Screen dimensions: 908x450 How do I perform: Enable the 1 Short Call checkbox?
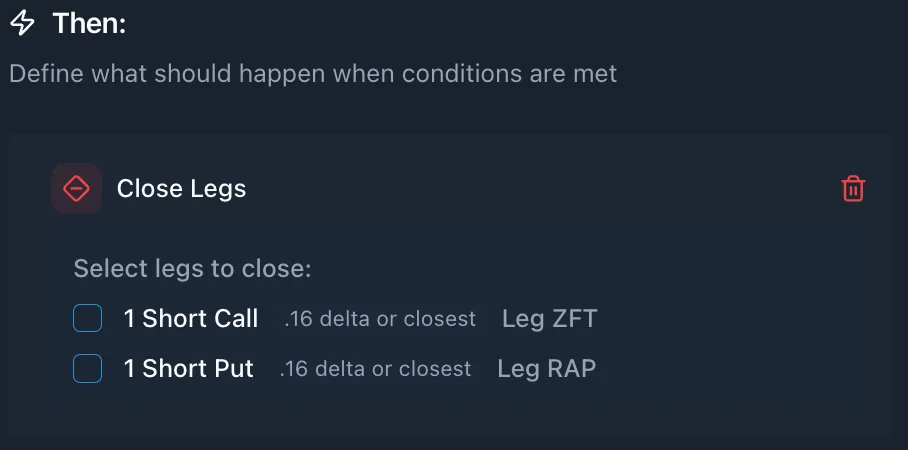pos(88,319)
